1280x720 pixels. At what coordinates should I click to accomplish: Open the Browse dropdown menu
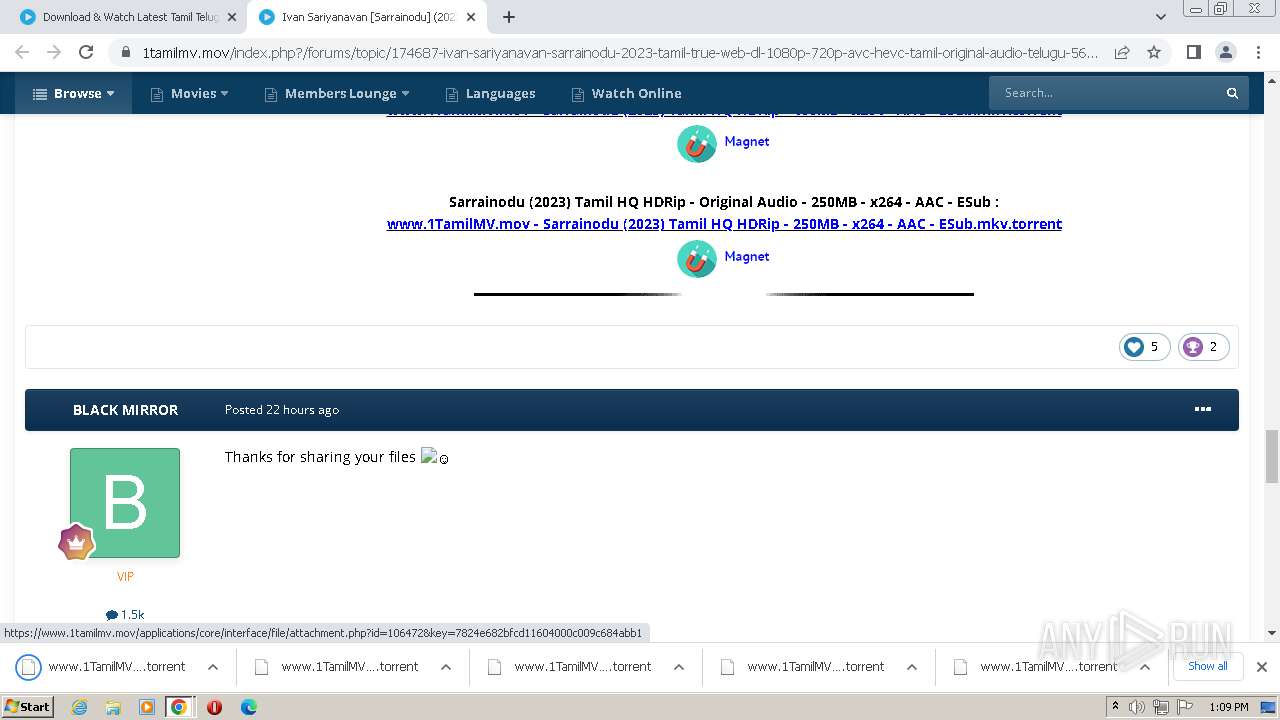[73, 93]
